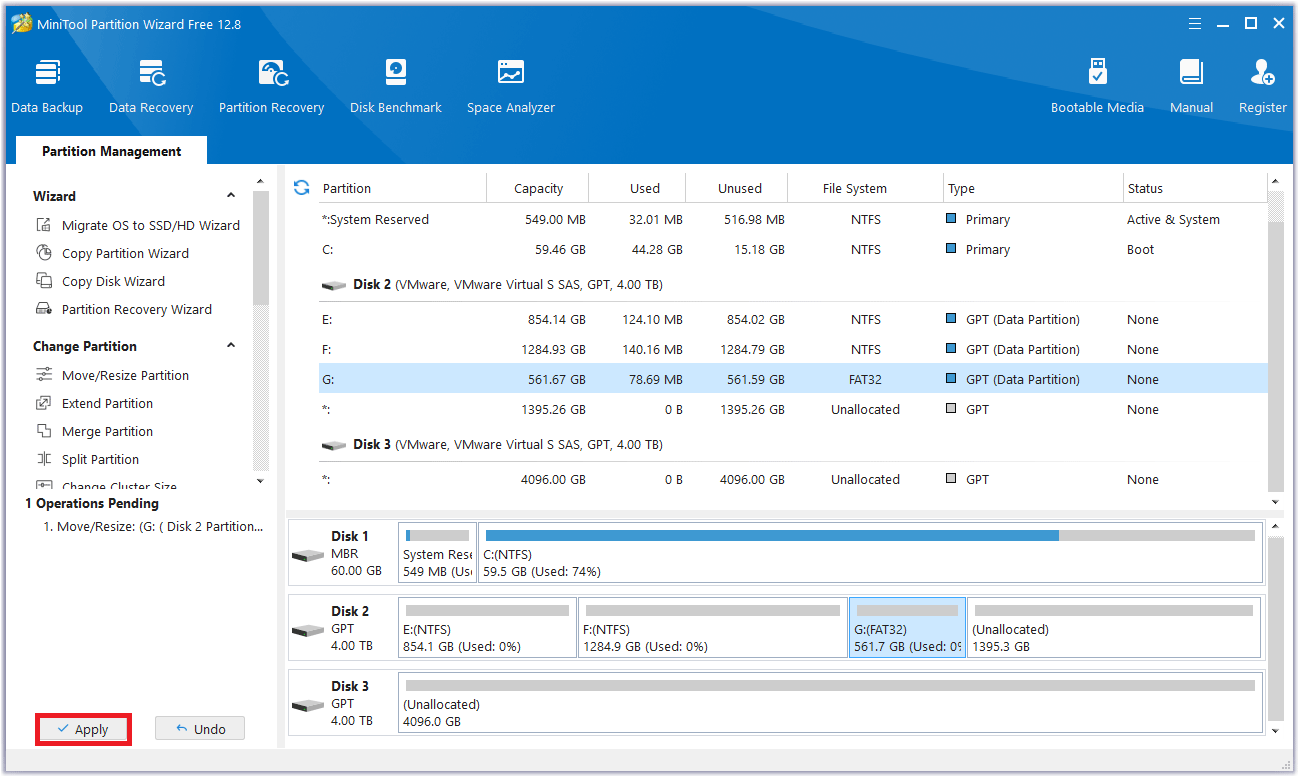This screenshot has width=1298, height=776.
Task: Sort by Capacity column header
Action: point(538,188)
